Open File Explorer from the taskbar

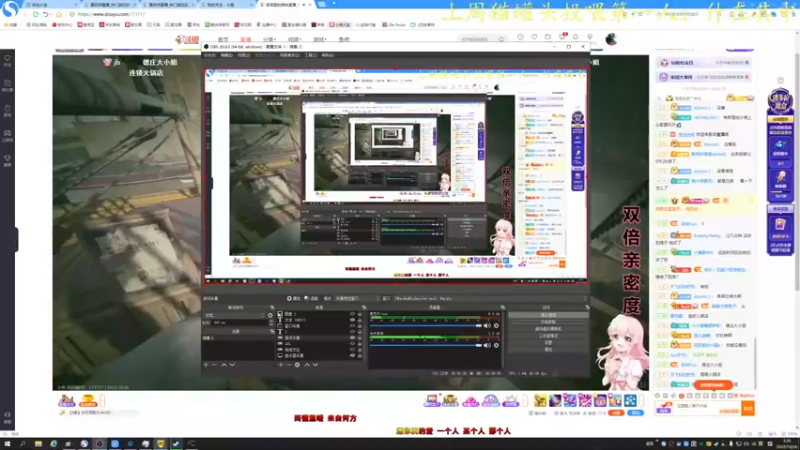tap(38, 444)
